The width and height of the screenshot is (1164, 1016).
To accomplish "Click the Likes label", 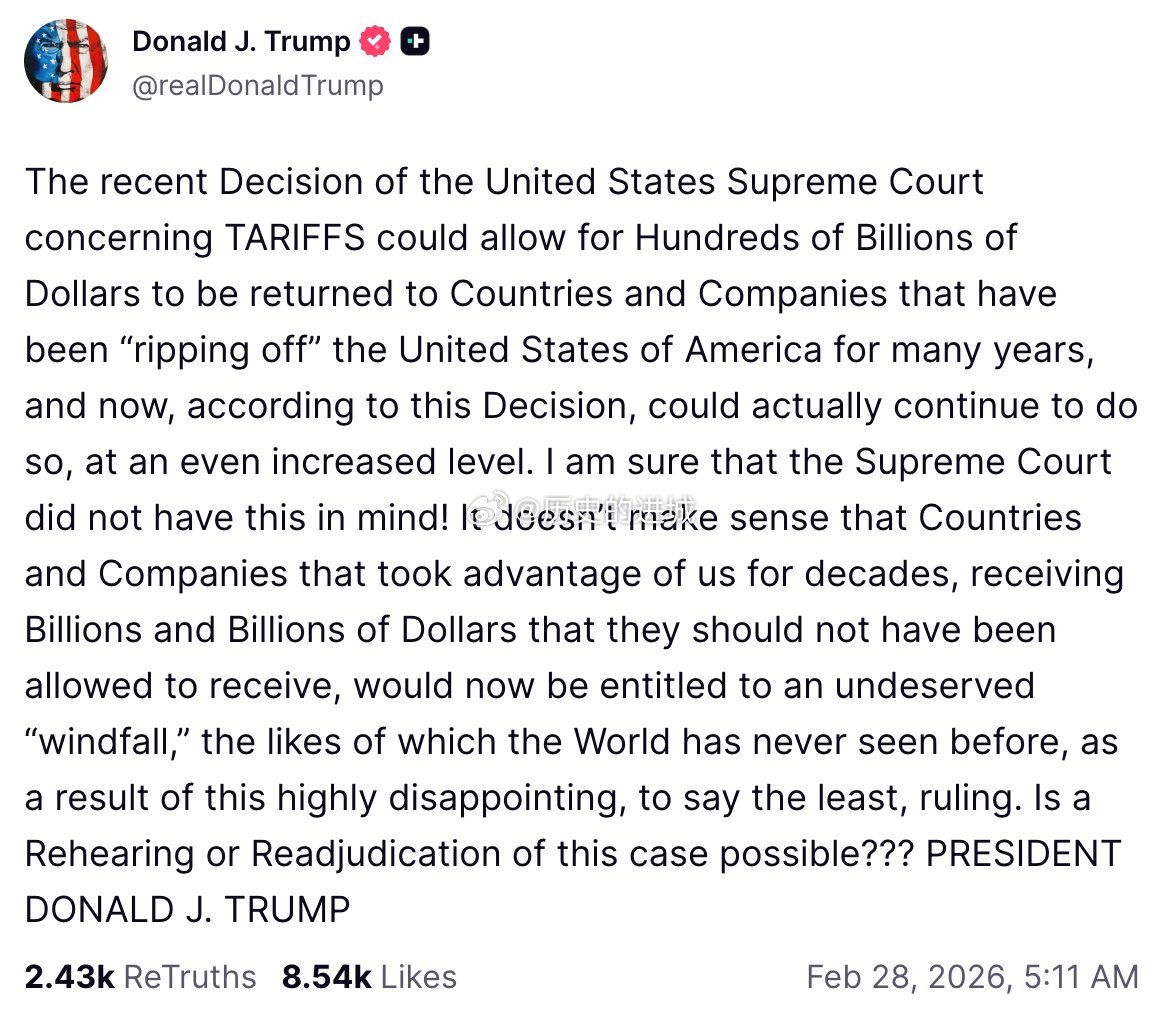I will pos(418,977).
